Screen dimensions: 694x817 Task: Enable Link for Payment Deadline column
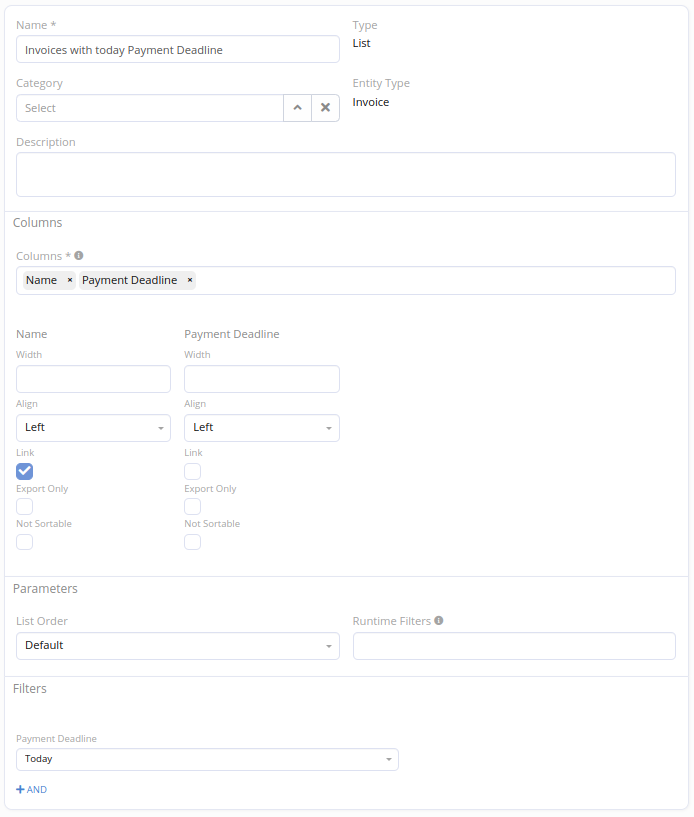pos(193,471)
